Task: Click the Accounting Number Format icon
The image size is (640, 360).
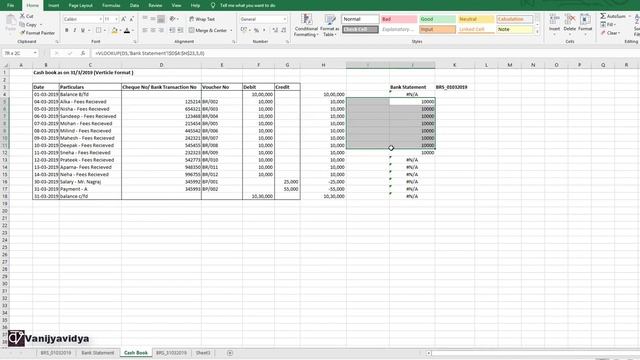Action: [x=244, y=30]
